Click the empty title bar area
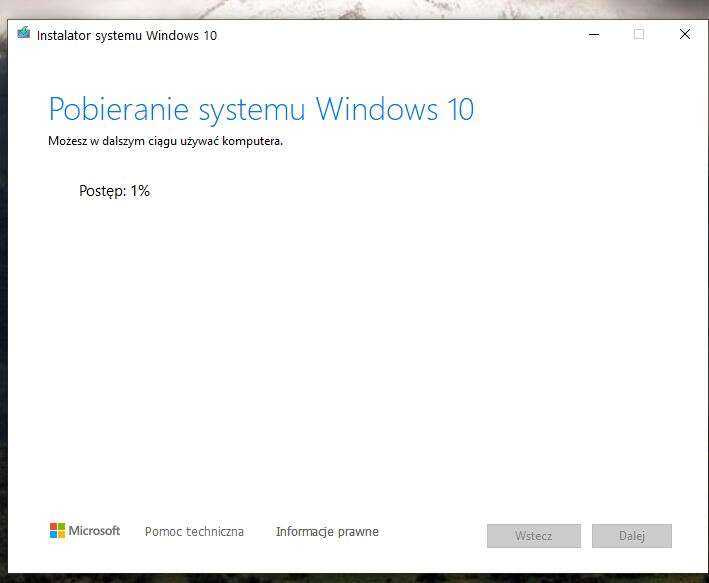709x583 pixels. (400, 35)
